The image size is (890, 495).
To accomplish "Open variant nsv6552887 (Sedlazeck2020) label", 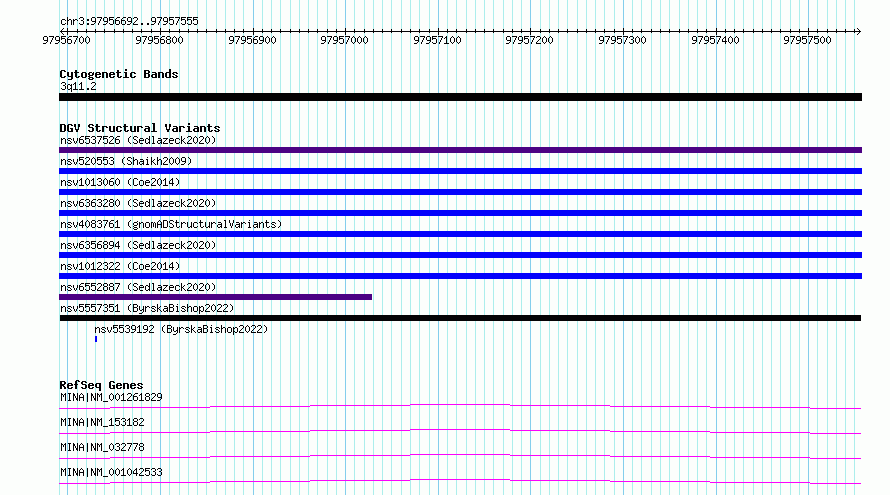I will [138, 287].
